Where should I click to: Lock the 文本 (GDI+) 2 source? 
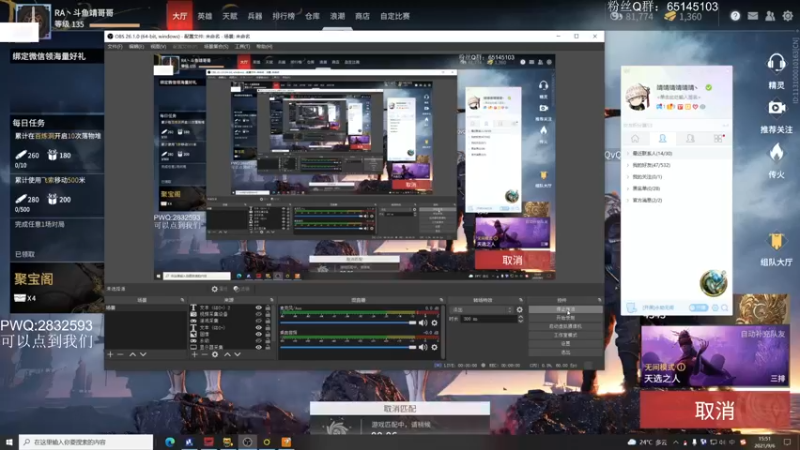[x=268, y=308]
